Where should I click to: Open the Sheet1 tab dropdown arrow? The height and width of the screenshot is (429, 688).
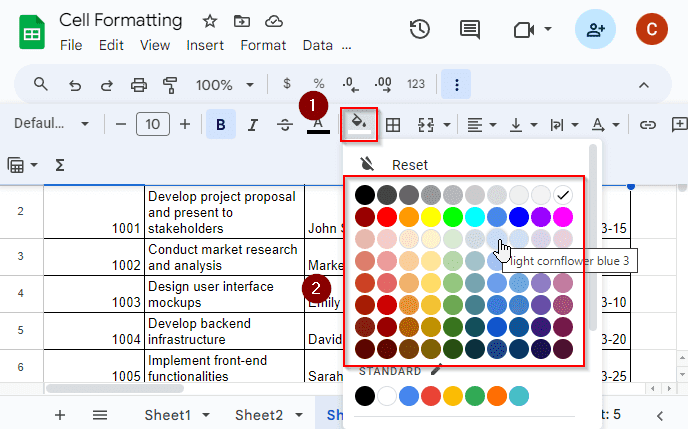tap(206, 415)
